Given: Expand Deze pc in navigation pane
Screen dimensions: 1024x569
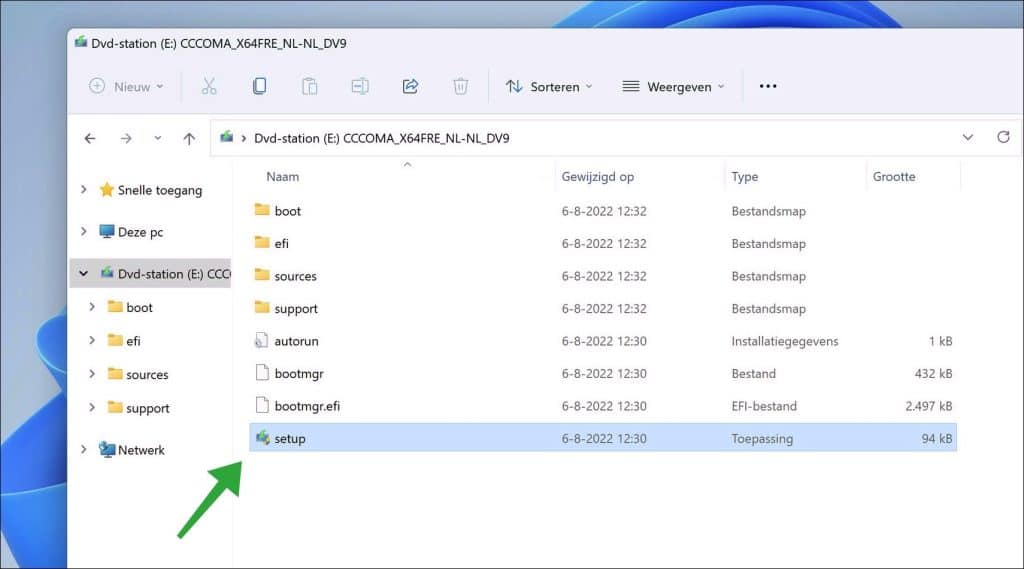Looking at the screenshot, I should [x=84, y=231].
